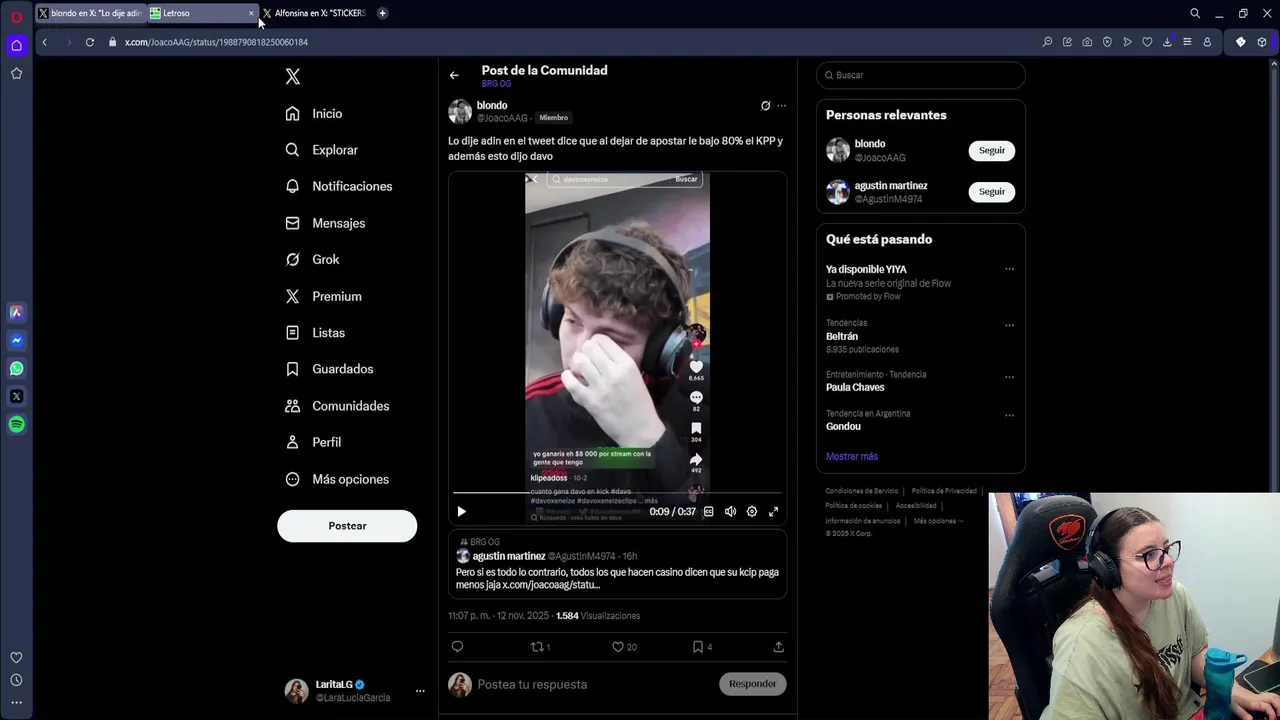Open more options for Gondou trend

pyautogui.click(x=1009, y=415)
